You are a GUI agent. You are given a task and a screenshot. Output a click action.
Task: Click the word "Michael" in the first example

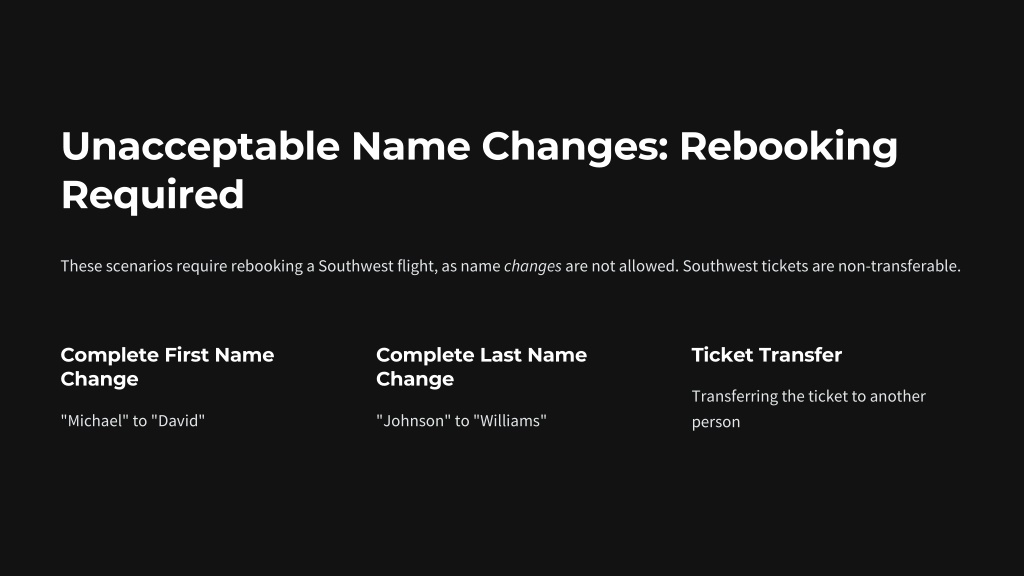(95, 421)
